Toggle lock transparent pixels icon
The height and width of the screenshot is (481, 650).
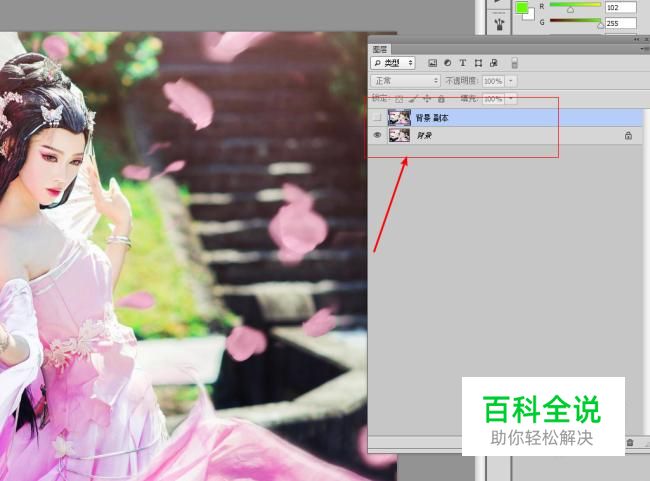[x=399, y=99]
